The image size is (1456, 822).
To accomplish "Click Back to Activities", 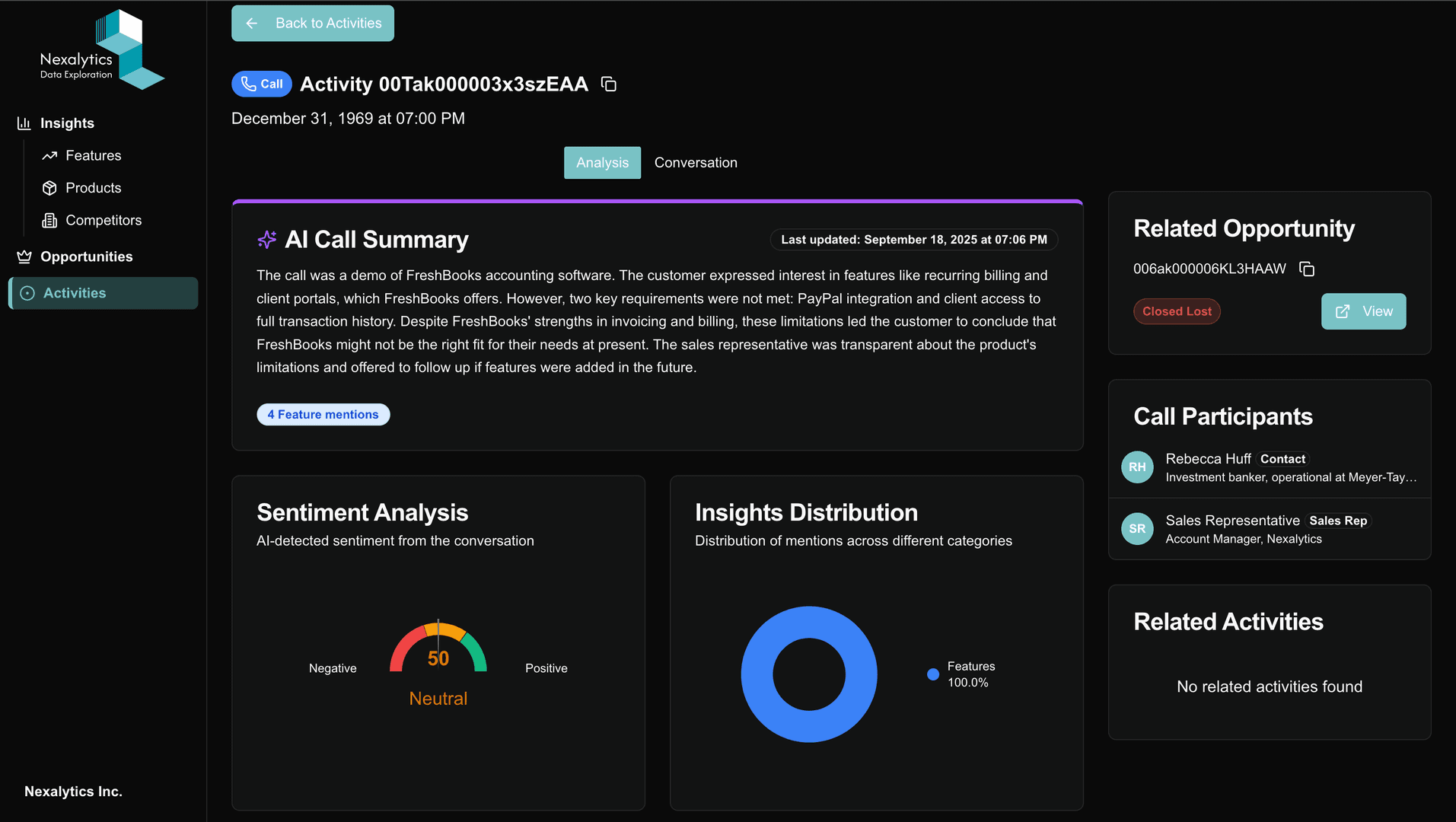I will click(312, 23).
